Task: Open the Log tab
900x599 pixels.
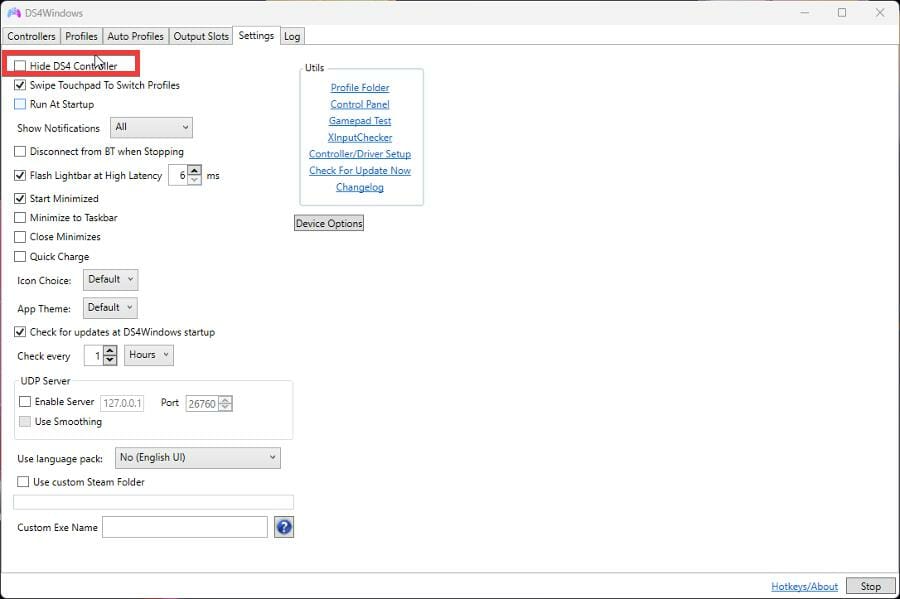Action: click(x=292, y=36)
